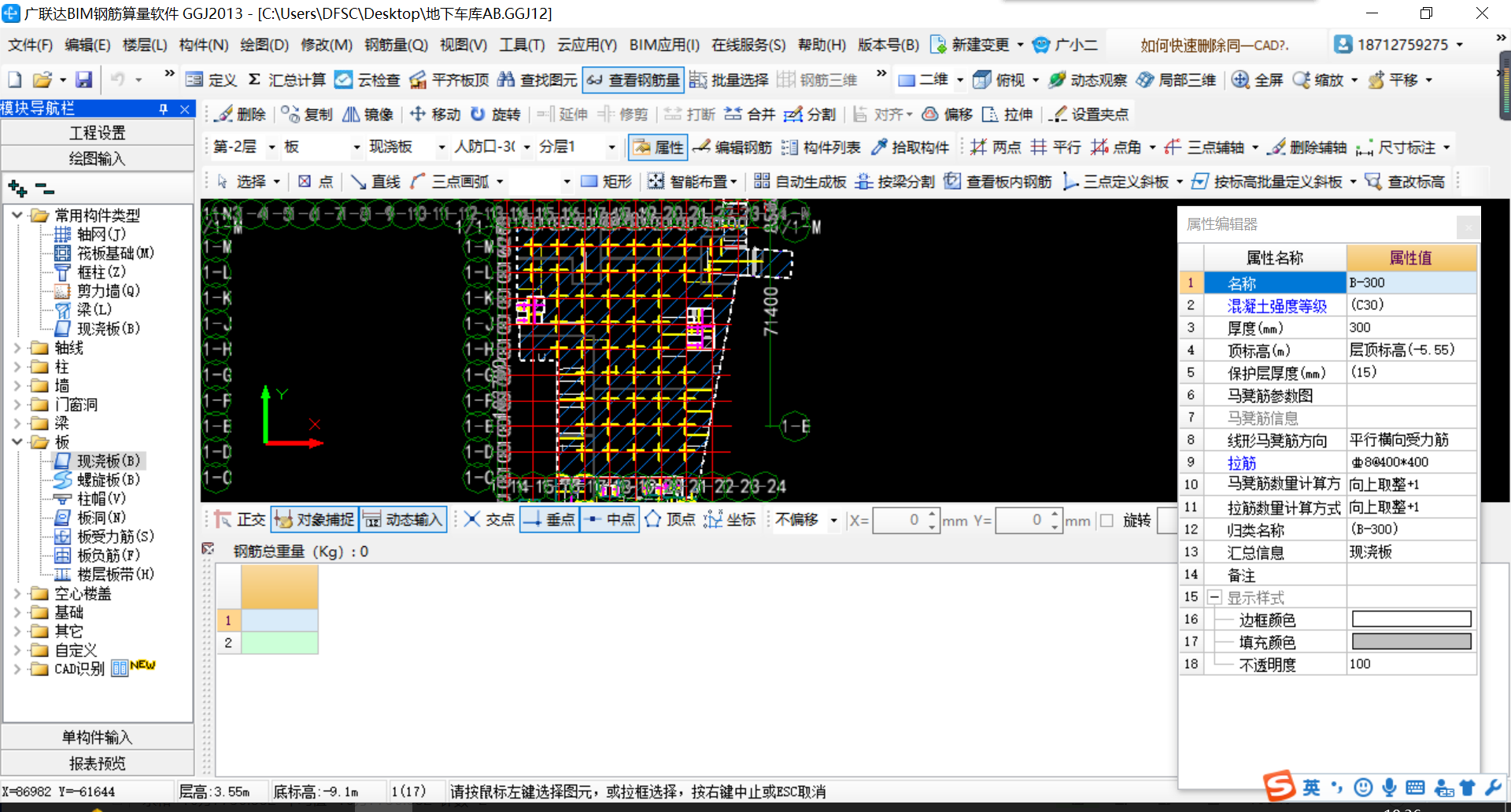
Task: Open 云检查 cloud check tool
Action: [x=367, y=79]
